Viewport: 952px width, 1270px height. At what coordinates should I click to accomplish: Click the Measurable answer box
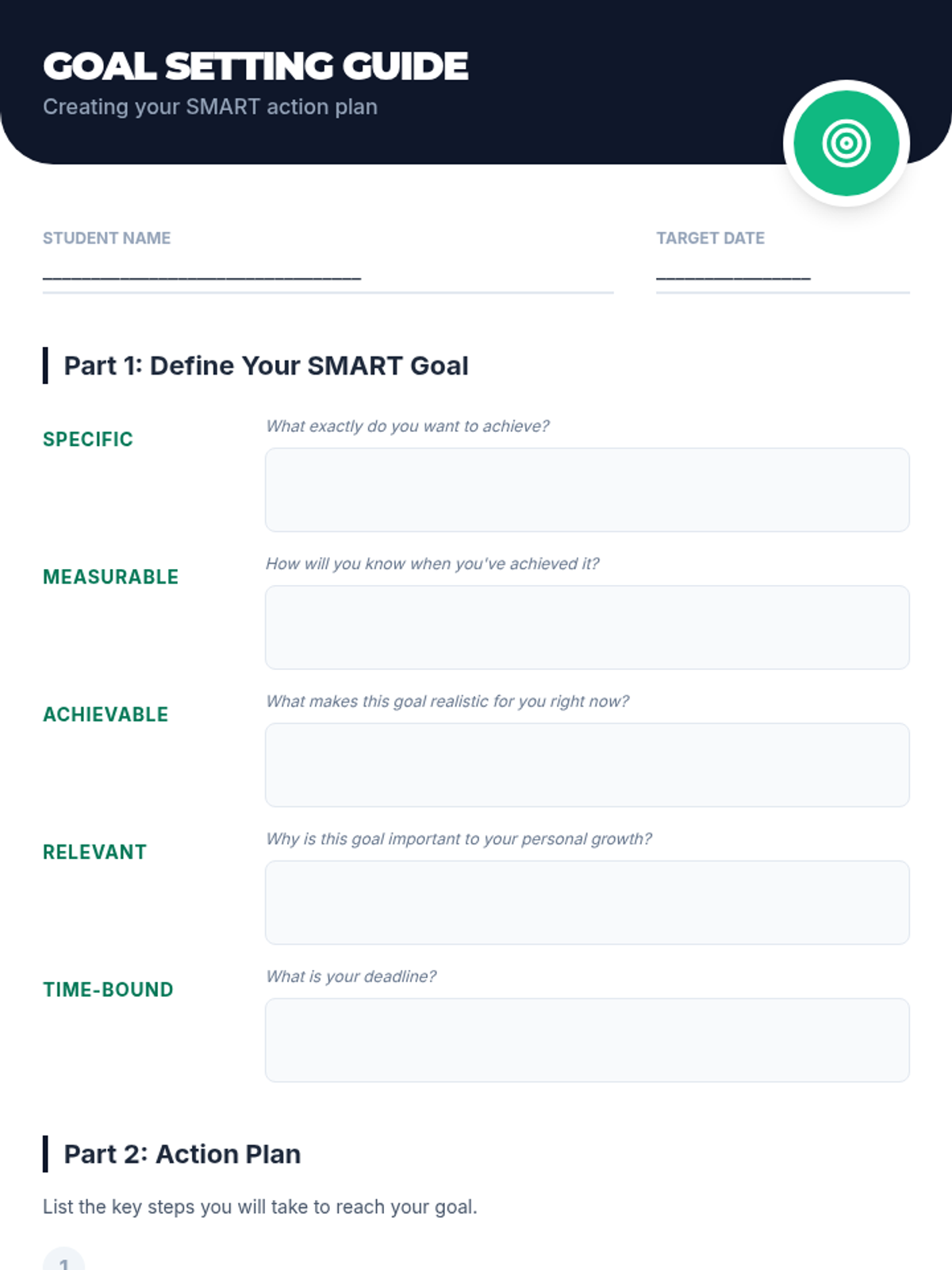tap(587, 627)
